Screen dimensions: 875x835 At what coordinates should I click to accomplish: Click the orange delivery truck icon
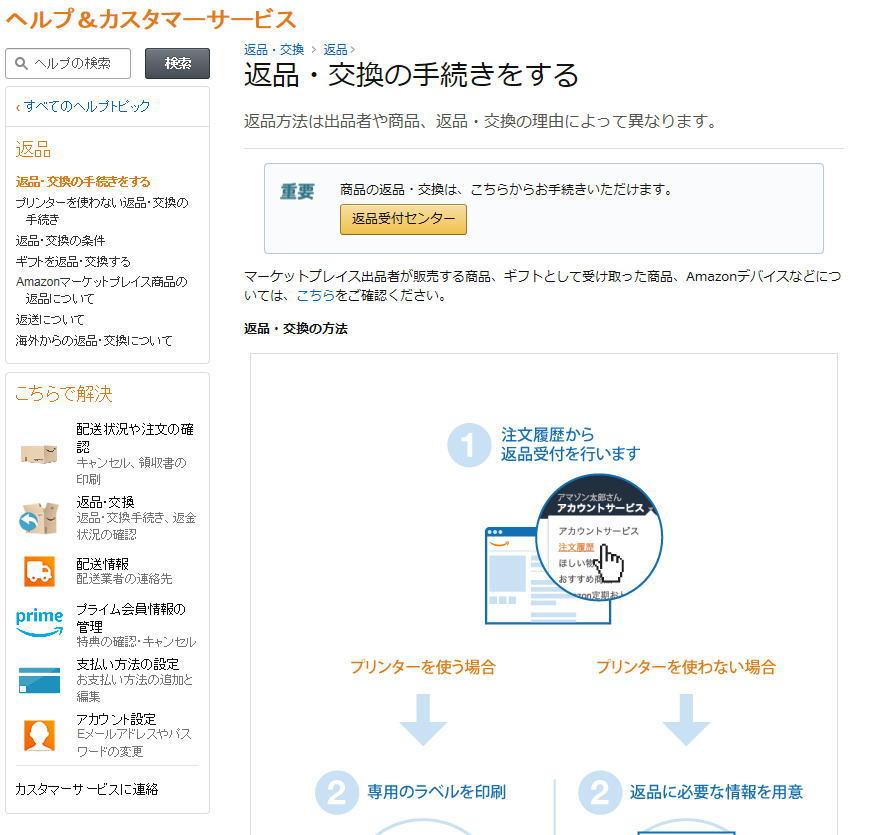click(39, 572)
